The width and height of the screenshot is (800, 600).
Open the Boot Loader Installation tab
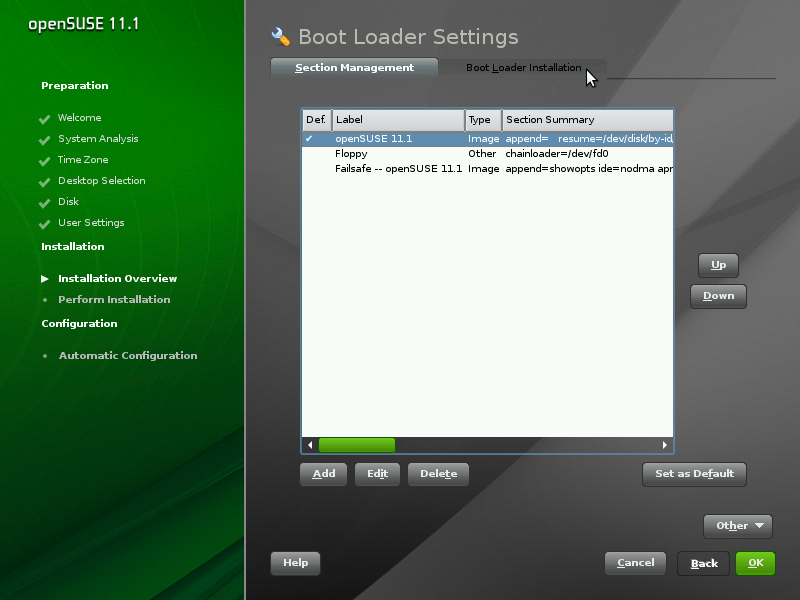point(523,67)
